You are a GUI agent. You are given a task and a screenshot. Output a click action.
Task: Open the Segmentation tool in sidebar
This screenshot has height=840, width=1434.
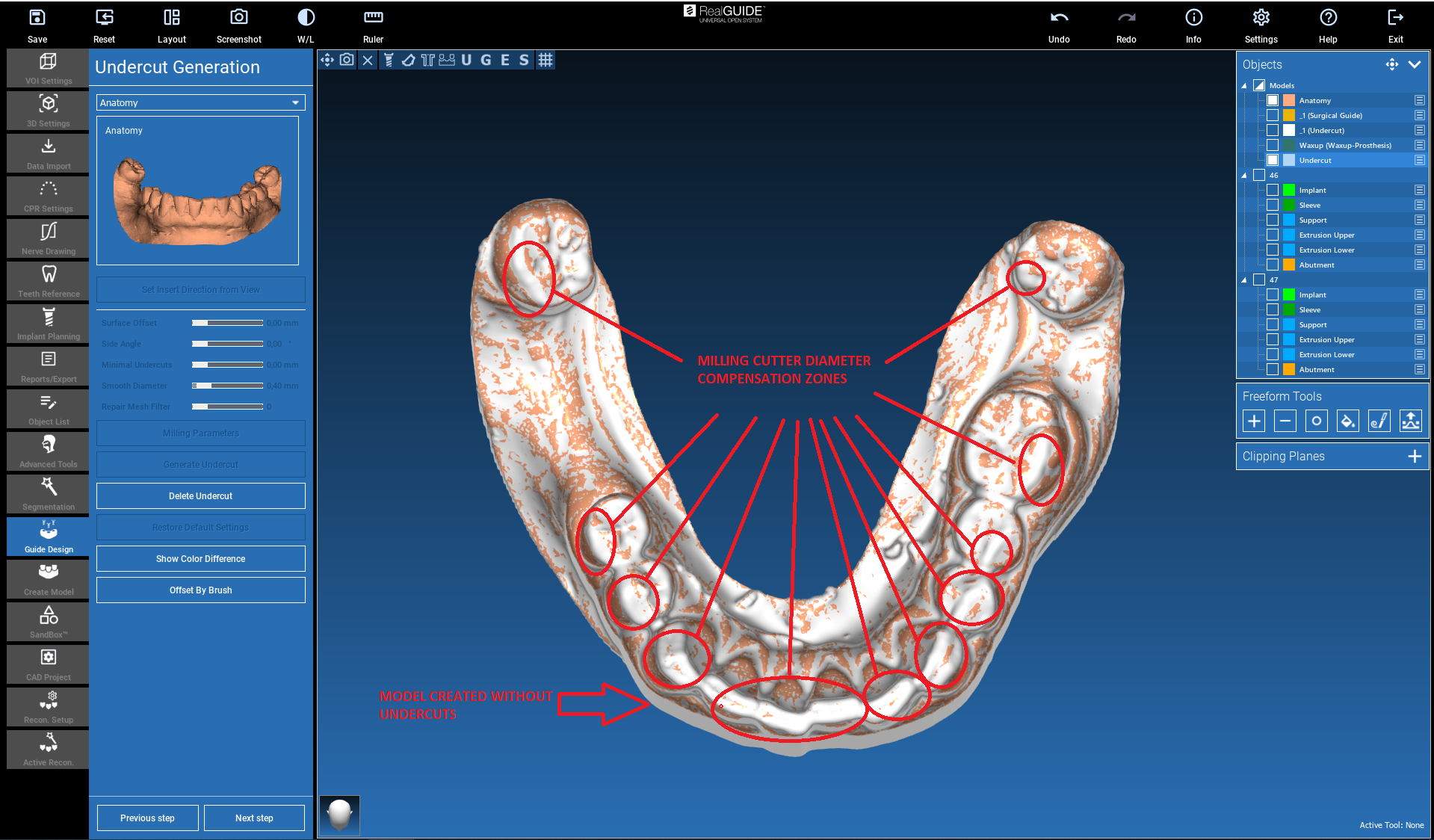point(49,494)
